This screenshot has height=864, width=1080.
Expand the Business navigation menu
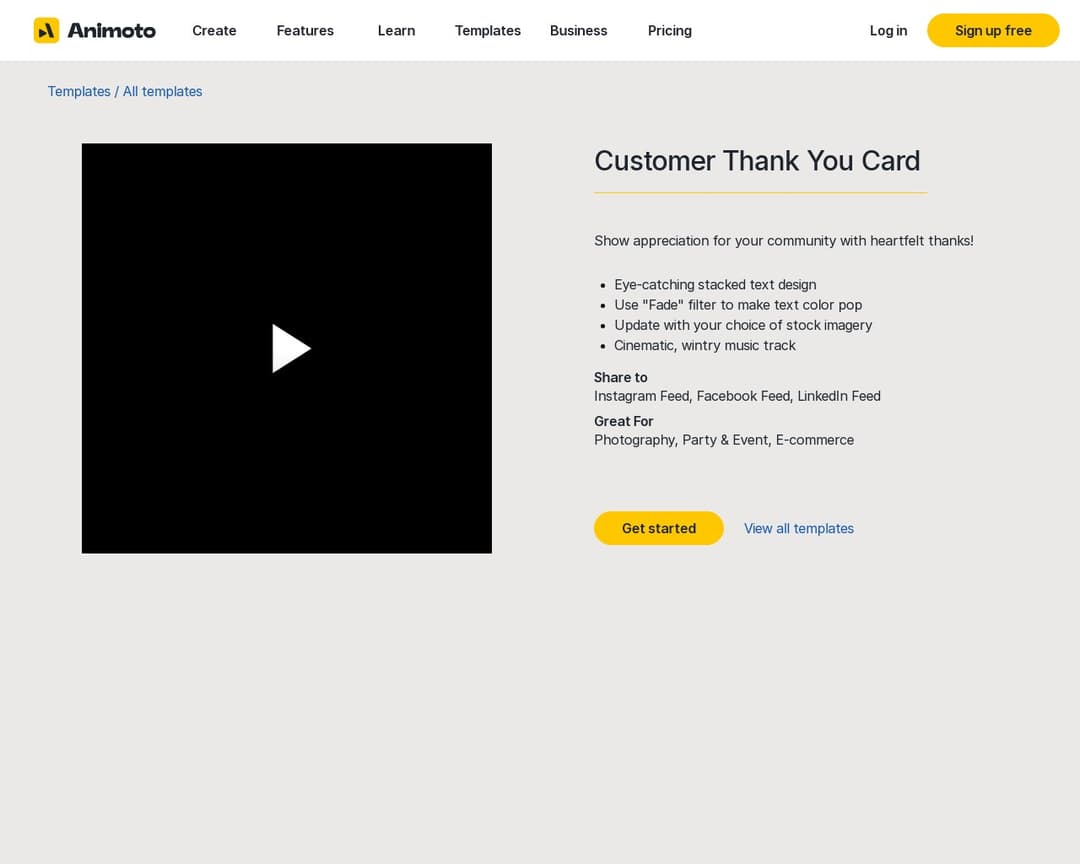click(578, 30)
